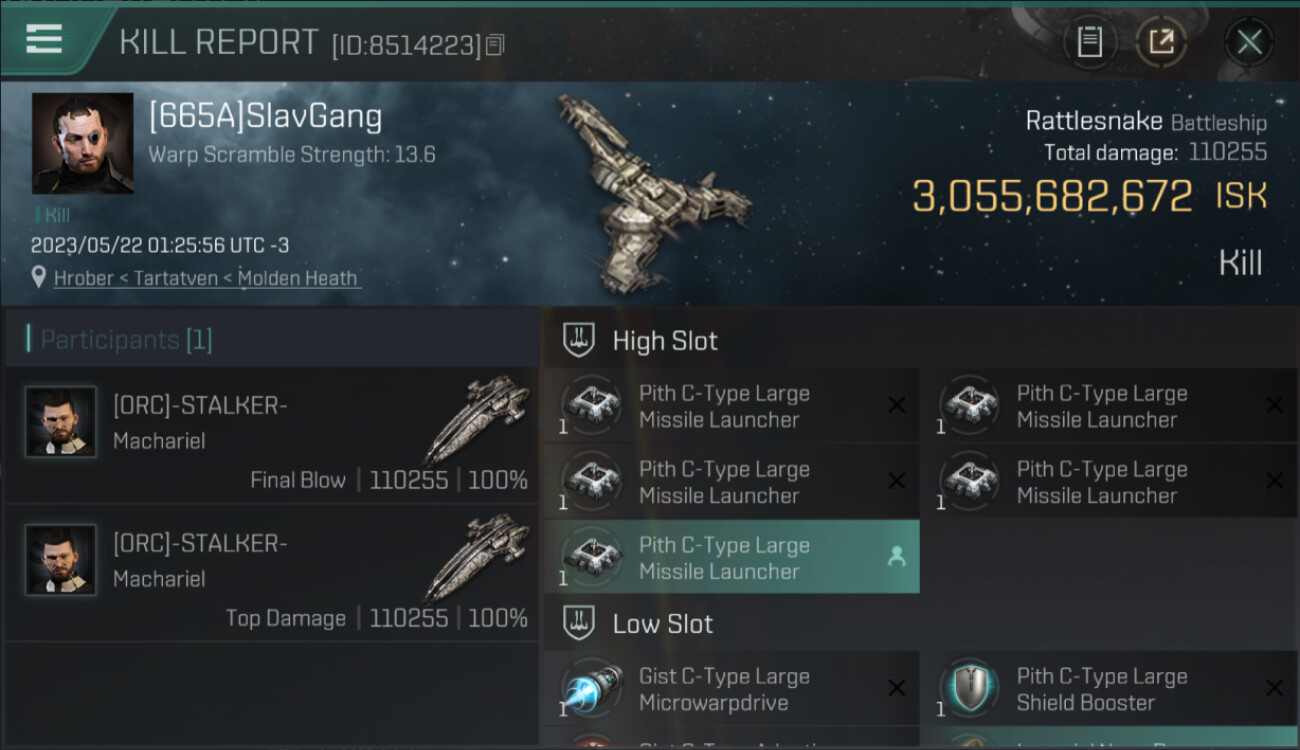Open SlavGang pilot portrait
The image size is (1300, 750).
tap(83, 143)
